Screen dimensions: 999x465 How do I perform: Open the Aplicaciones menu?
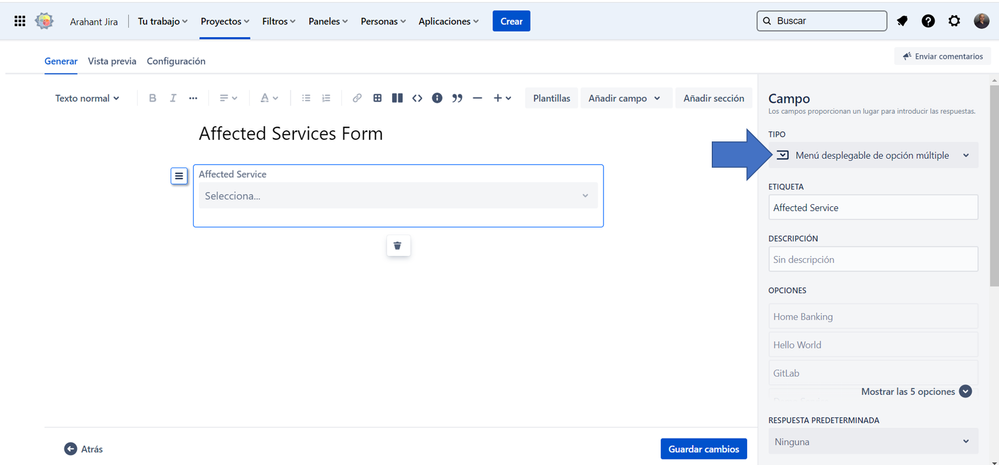pyautogui.click(x=449, y=21)
